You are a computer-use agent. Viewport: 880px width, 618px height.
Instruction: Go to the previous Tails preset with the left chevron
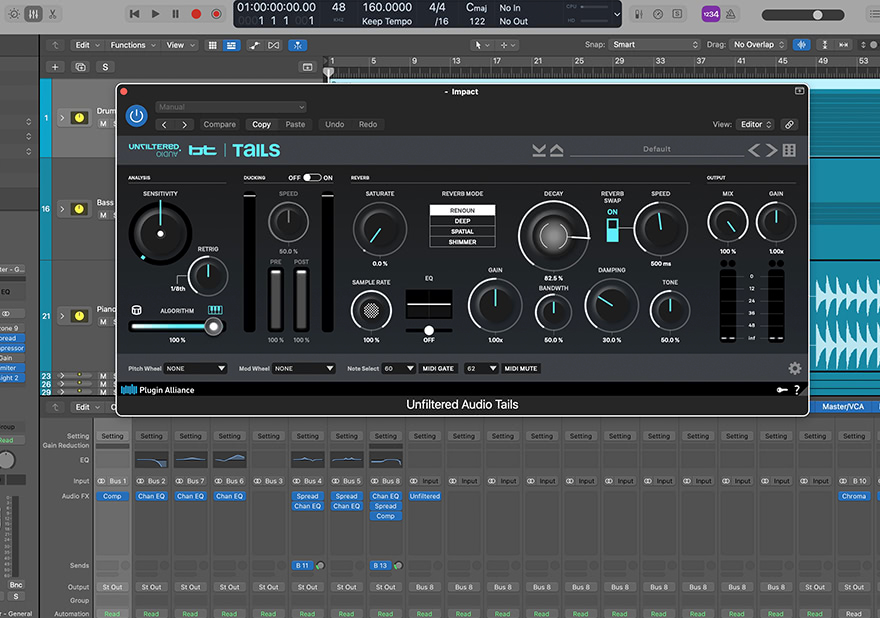tap(754, 150)
